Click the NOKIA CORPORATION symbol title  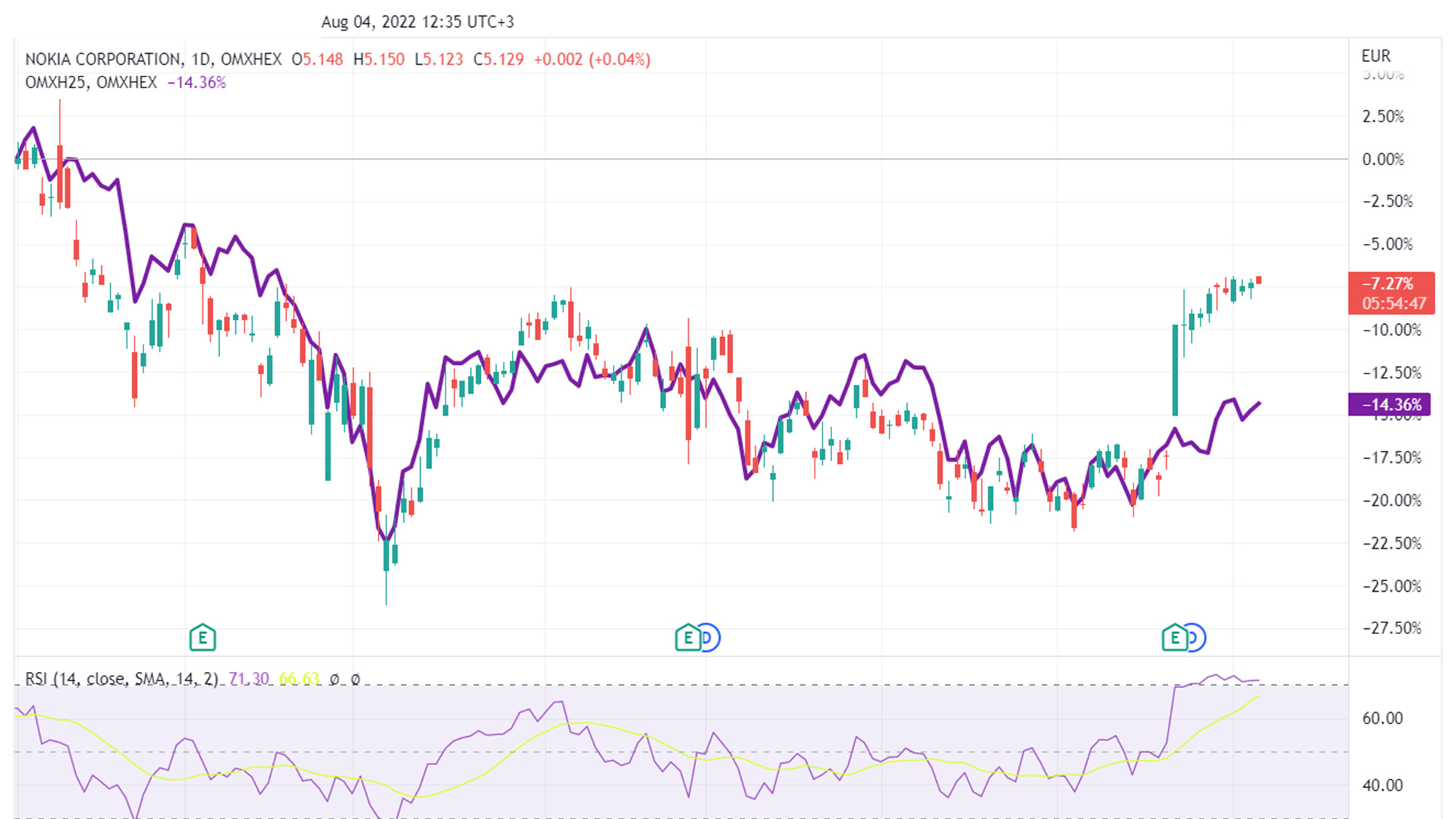pos(104,59)
